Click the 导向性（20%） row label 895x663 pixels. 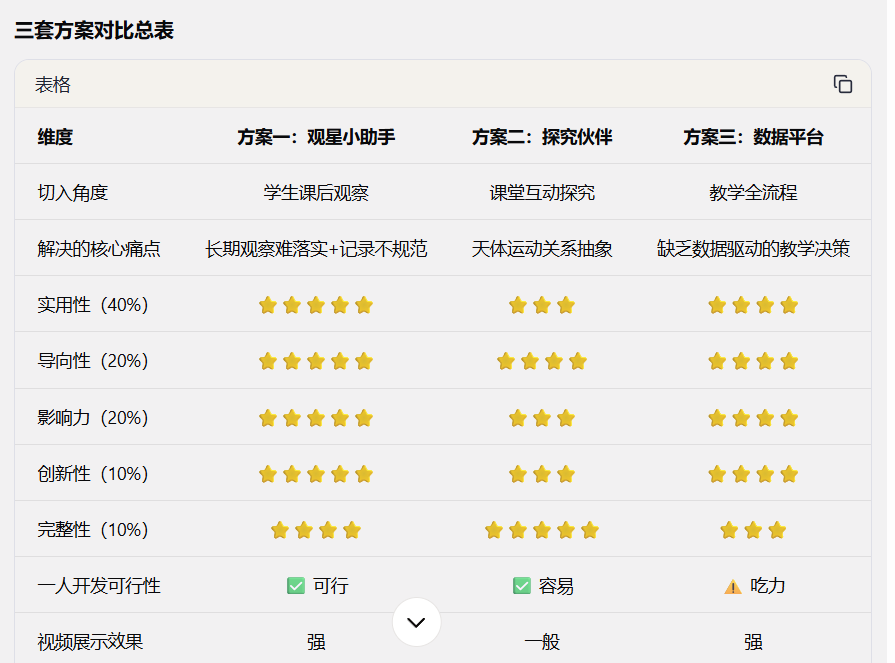[93, 361]
